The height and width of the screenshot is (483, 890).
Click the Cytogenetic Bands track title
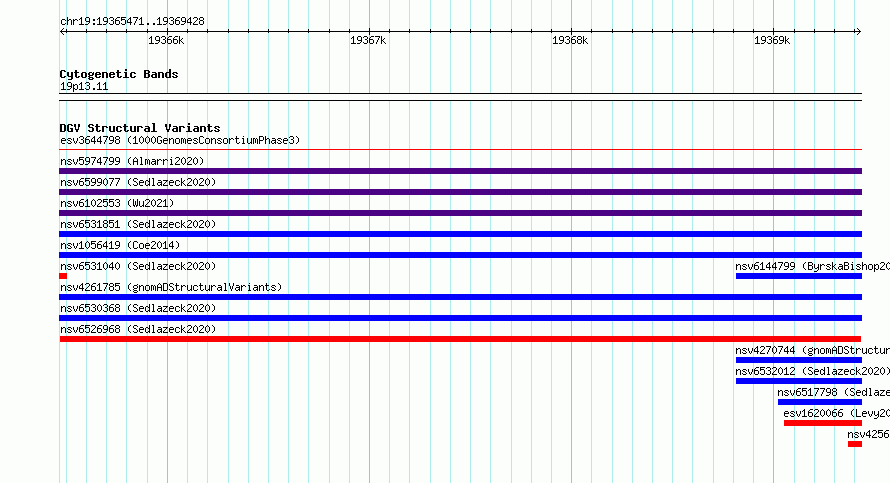pos(119,74)
